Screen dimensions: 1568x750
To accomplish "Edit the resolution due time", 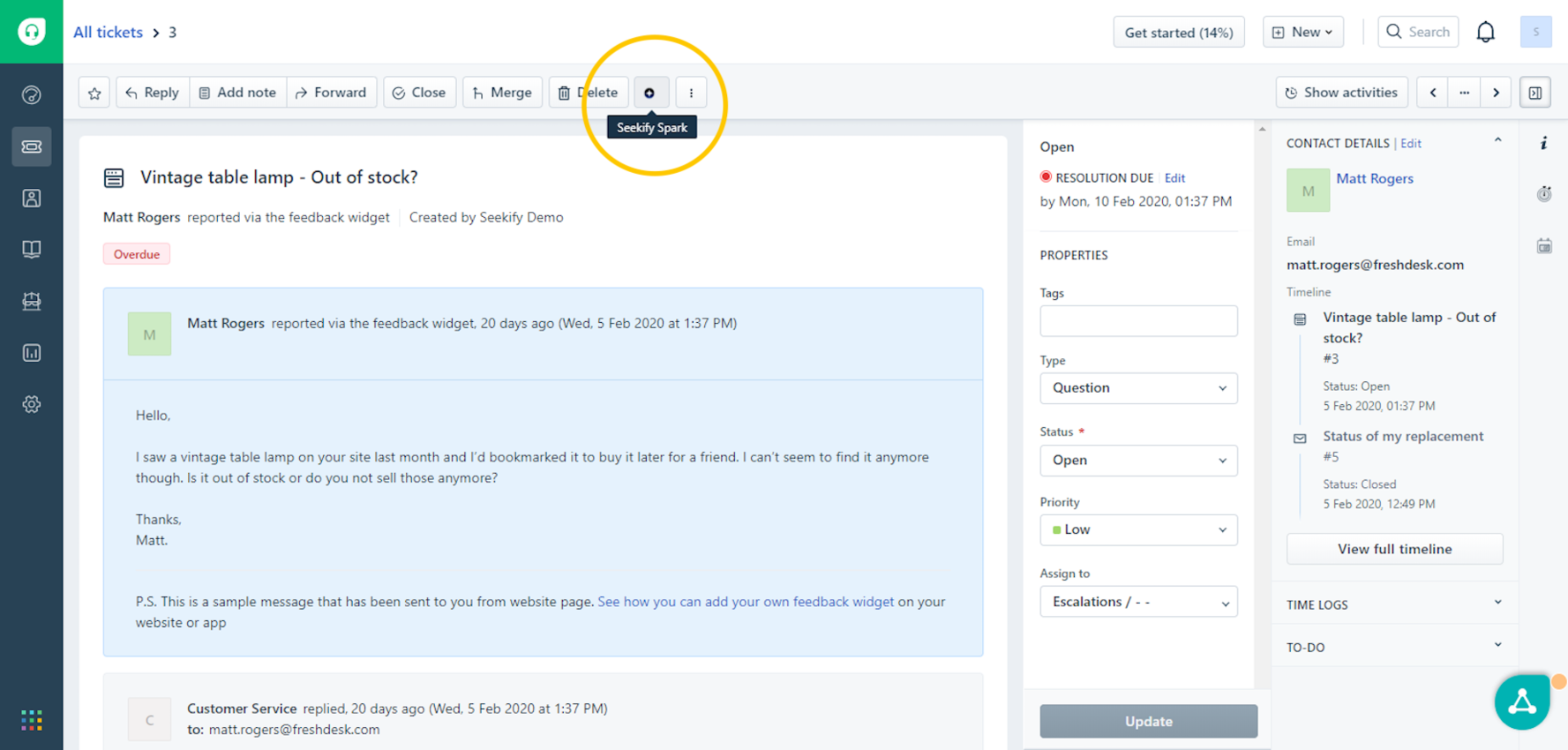I will tap(1174, 178).
